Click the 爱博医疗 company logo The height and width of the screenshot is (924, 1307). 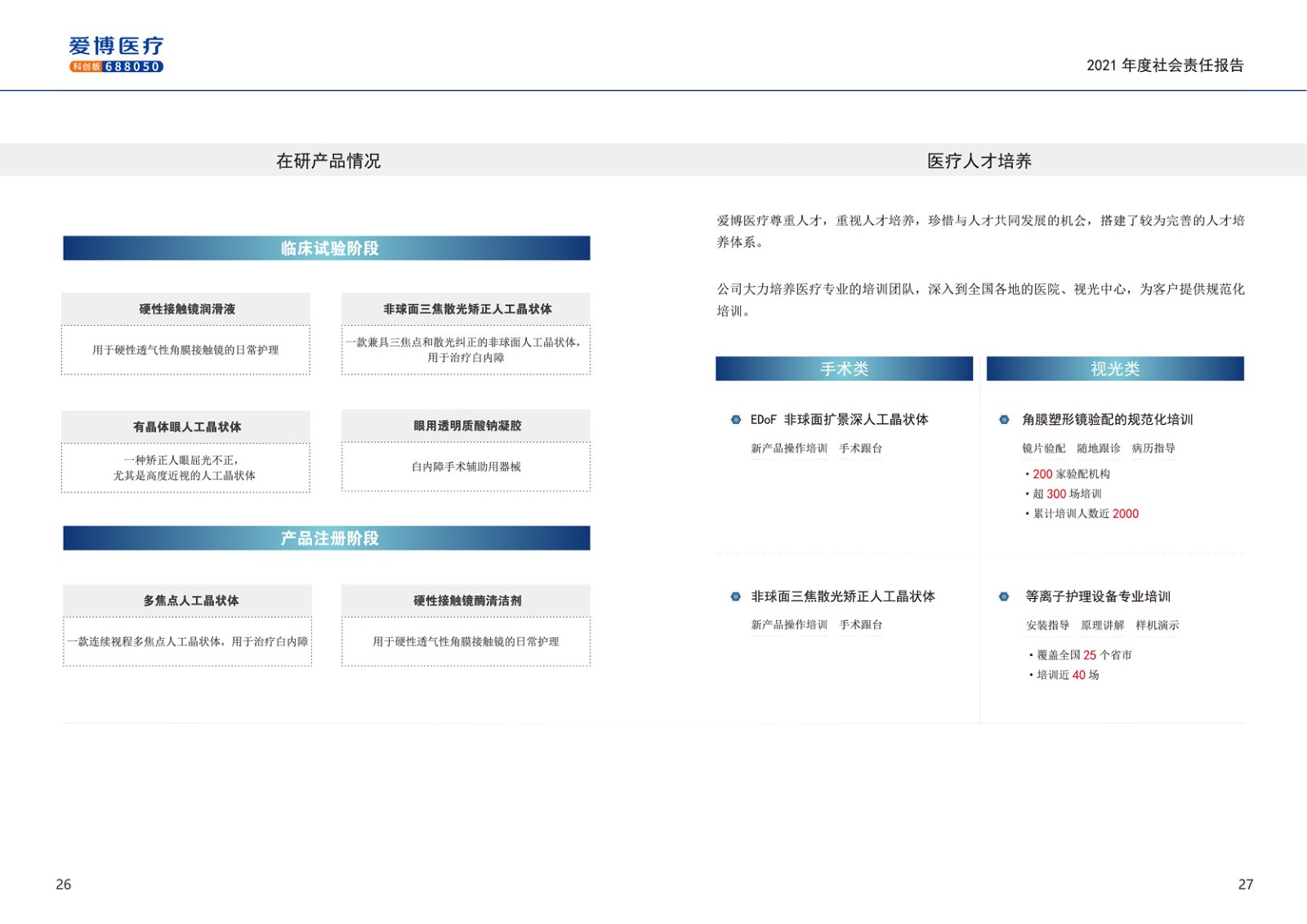click(x=116, y=47)
